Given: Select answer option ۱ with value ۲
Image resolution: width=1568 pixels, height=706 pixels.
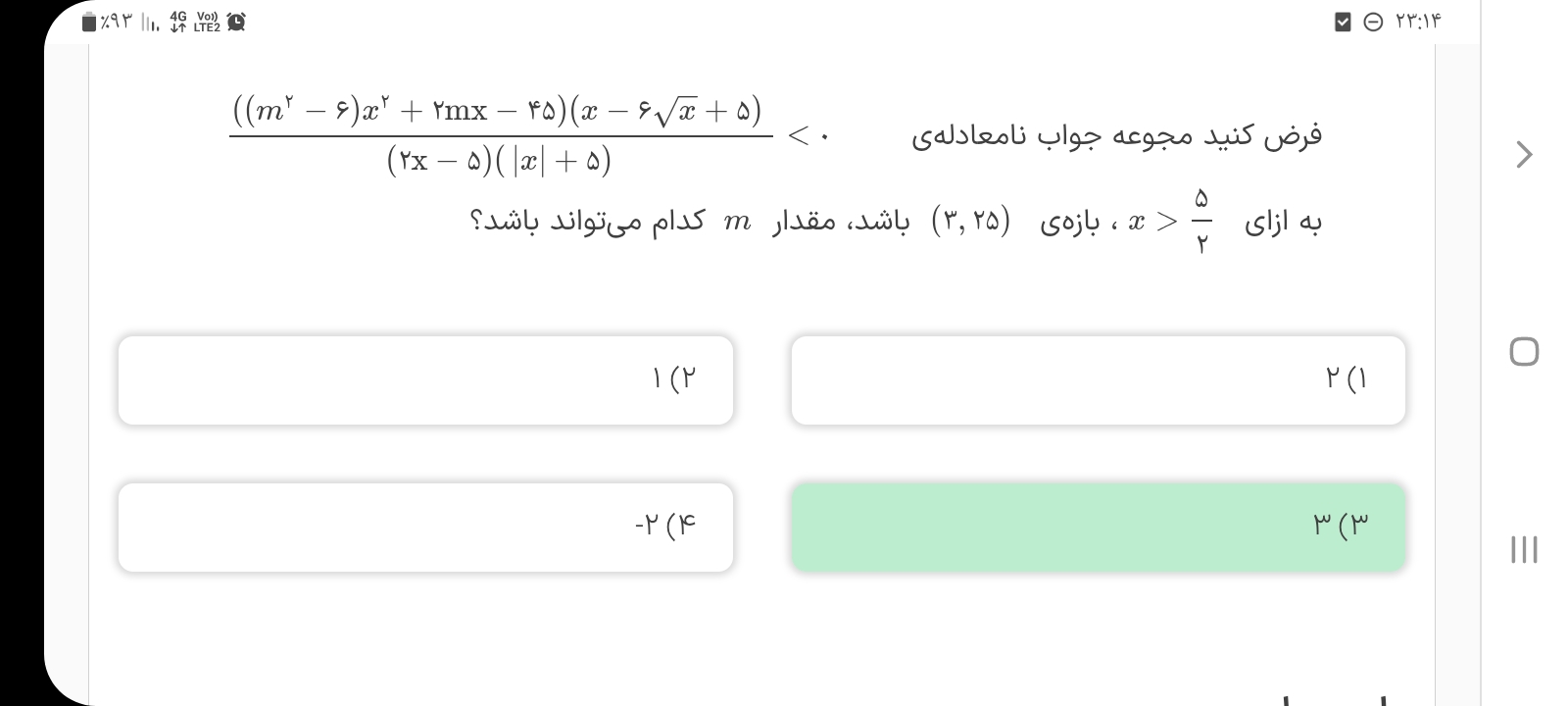Looking at the screenshot, I should point(1098,380).
